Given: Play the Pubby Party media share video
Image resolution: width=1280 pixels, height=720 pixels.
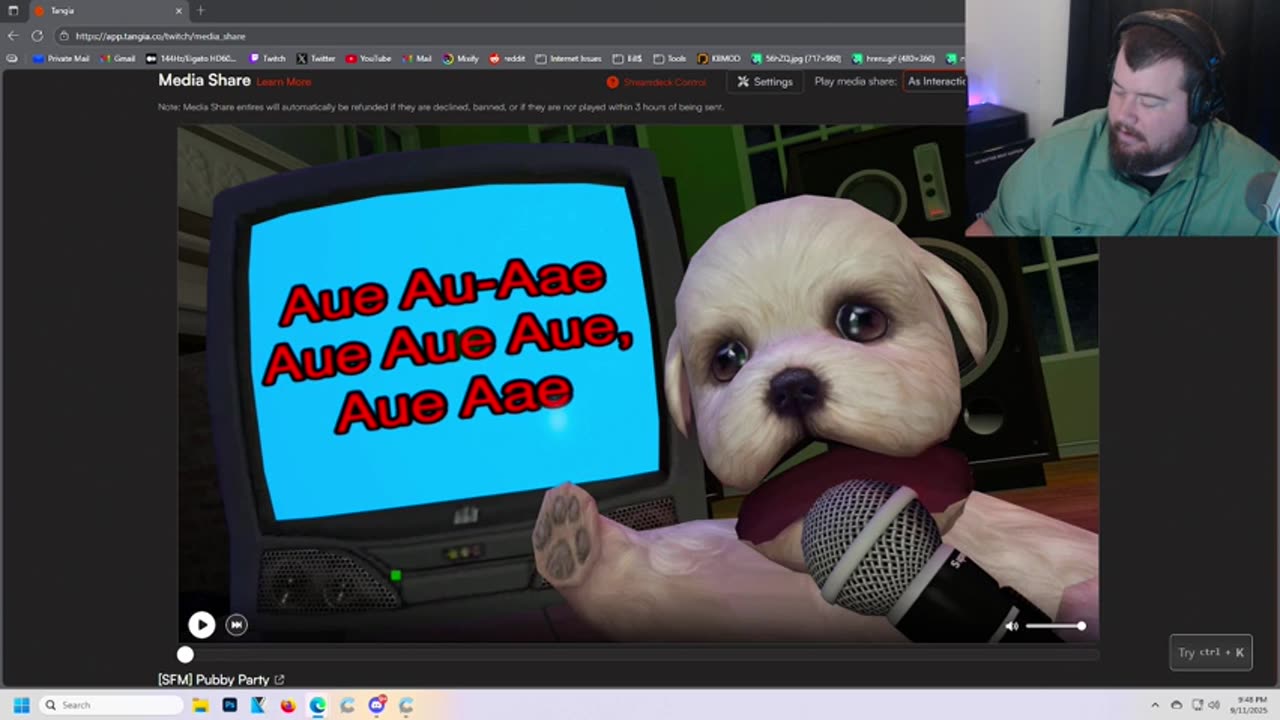Looking at the screenshot, I should click(x=201, y=625).
